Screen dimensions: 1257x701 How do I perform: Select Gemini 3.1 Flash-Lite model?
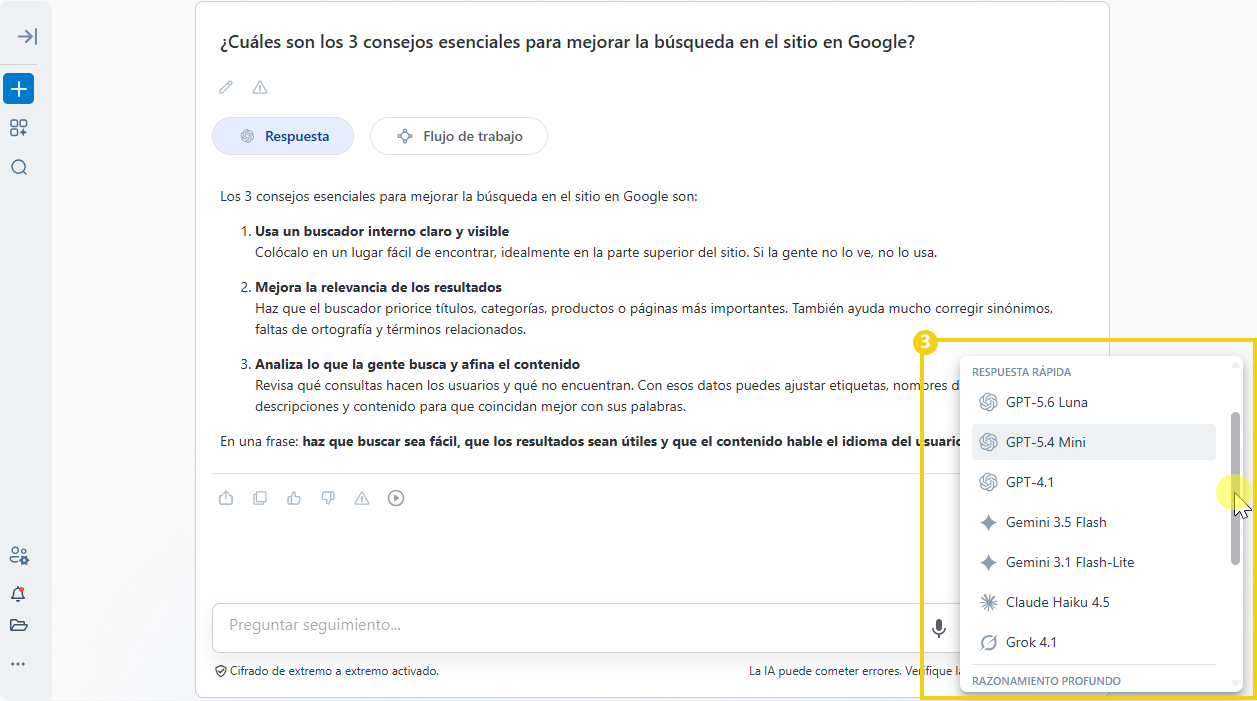[1094, 562]
